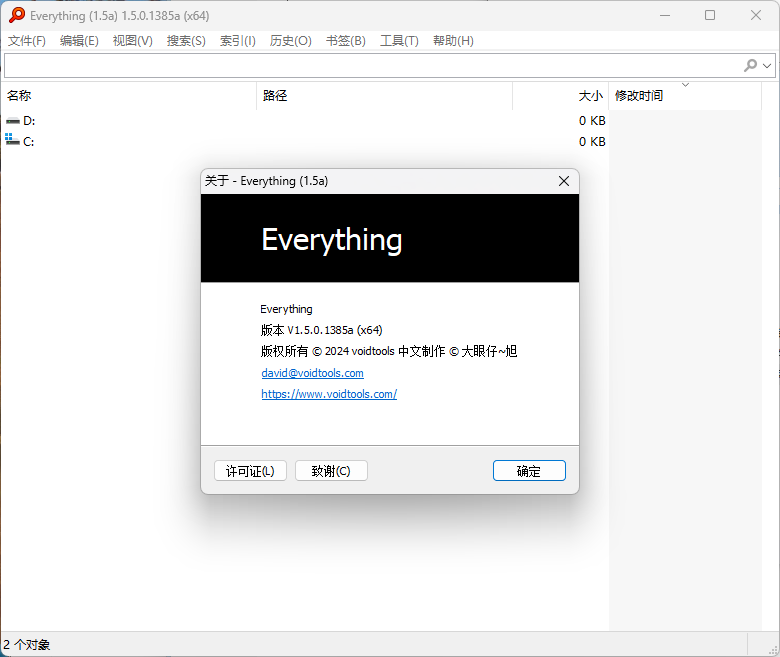Open the 搜索(S) menu
780x657 pixels.
click(186, 41)
